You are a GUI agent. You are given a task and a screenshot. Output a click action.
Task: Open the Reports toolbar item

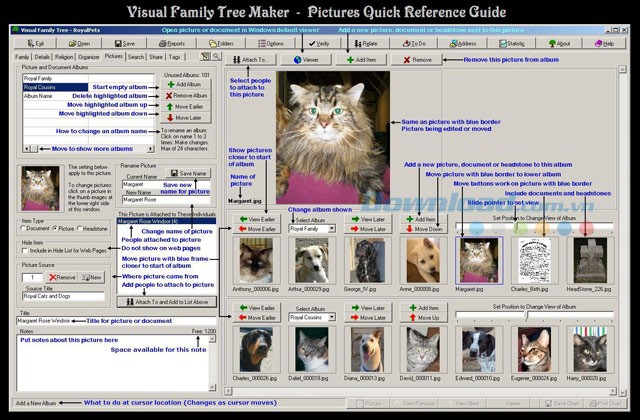click(x=171, y=43)
